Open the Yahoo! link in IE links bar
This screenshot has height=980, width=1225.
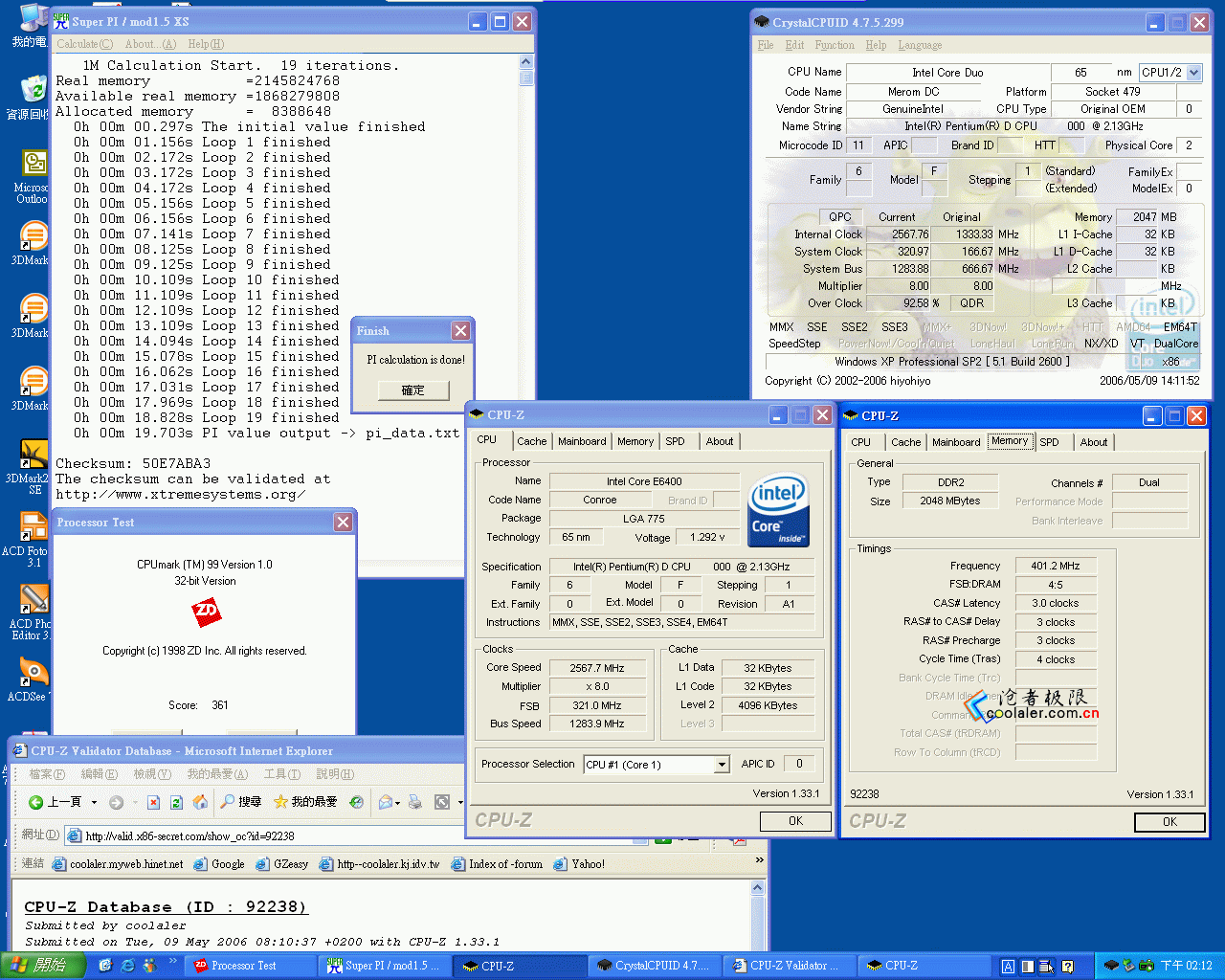click(x=580, y=864)
